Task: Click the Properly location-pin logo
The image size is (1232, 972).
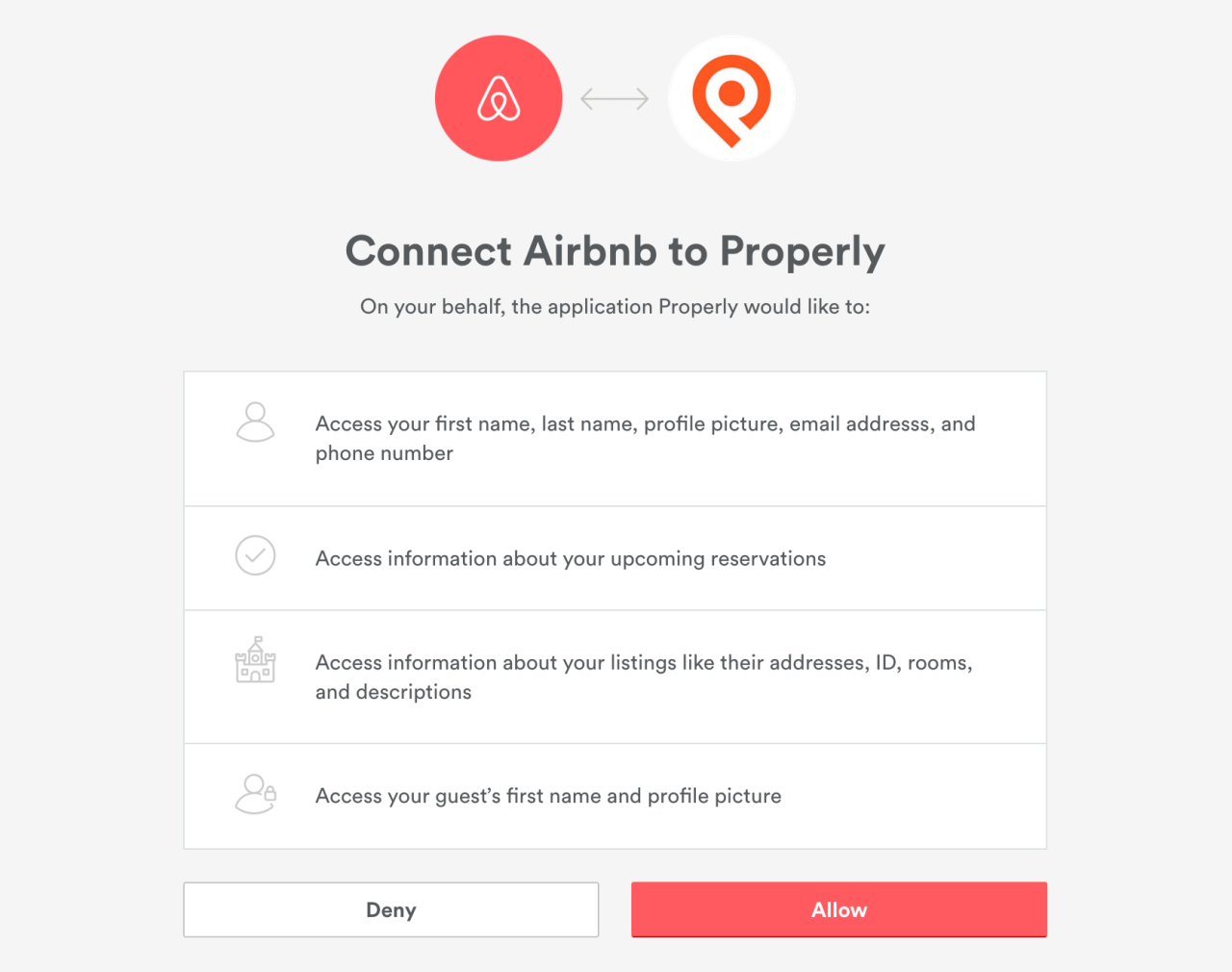Action: (731, 98)
